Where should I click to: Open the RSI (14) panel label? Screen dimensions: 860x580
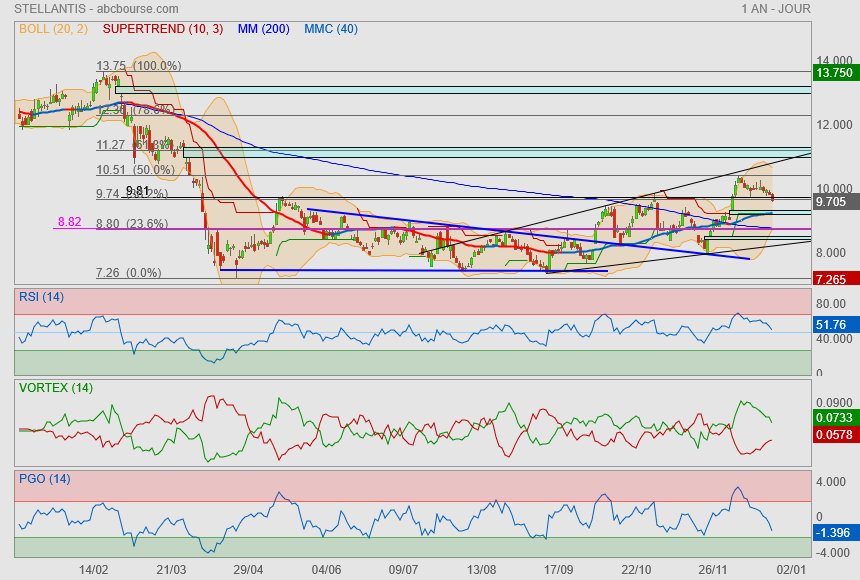coord(41,296)
